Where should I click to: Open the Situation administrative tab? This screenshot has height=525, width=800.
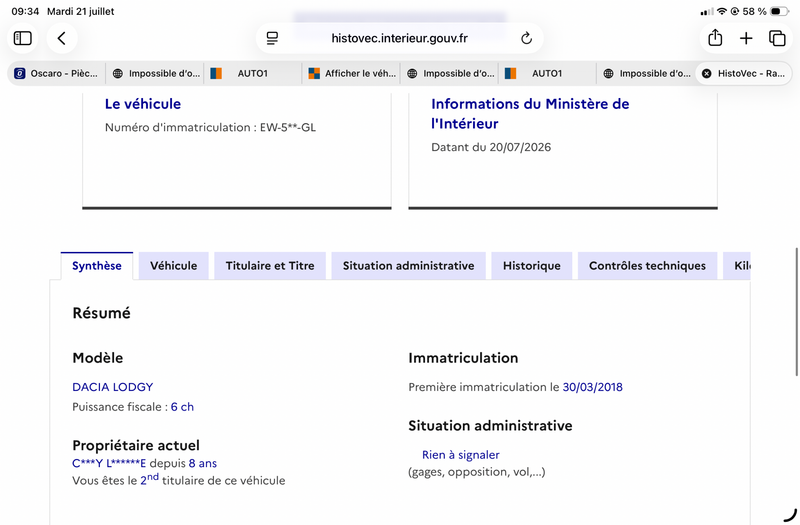(409, 266)
